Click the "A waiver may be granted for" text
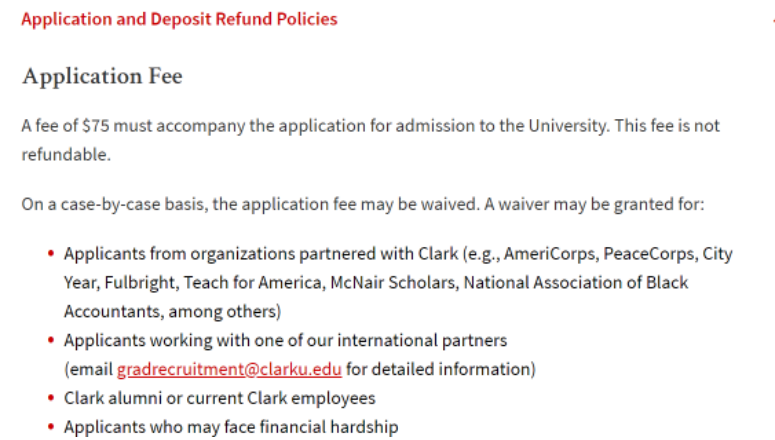 (594, 204)
